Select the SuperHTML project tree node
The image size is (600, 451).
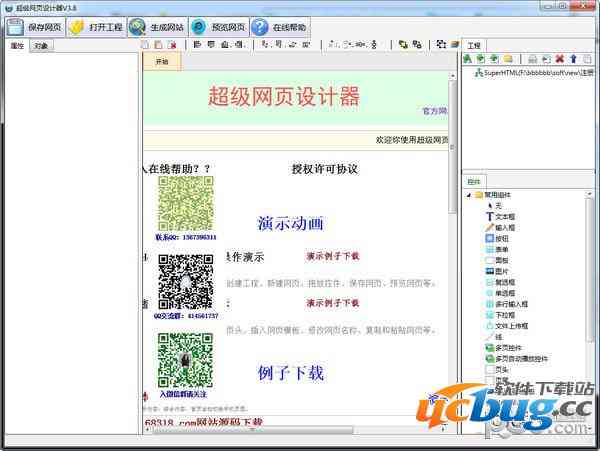[x=534, y=72]
